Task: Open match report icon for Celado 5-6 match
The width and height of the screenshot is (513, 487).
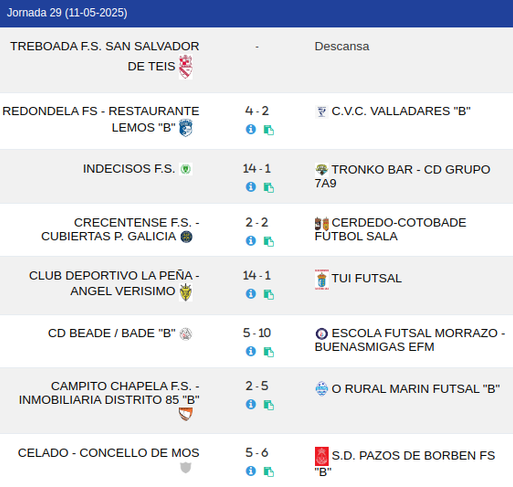Action: coord(269,472)
